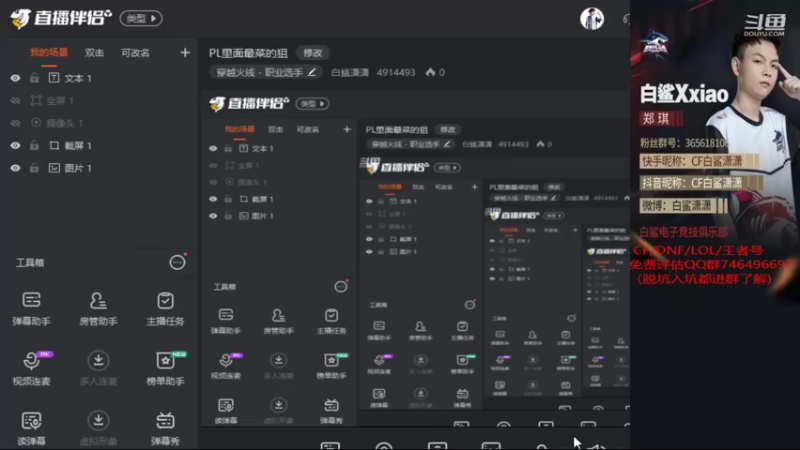Click the camera type icon of 摄像头 1
Viewport: 800px width, 450px height.
[x=36, y=123]
